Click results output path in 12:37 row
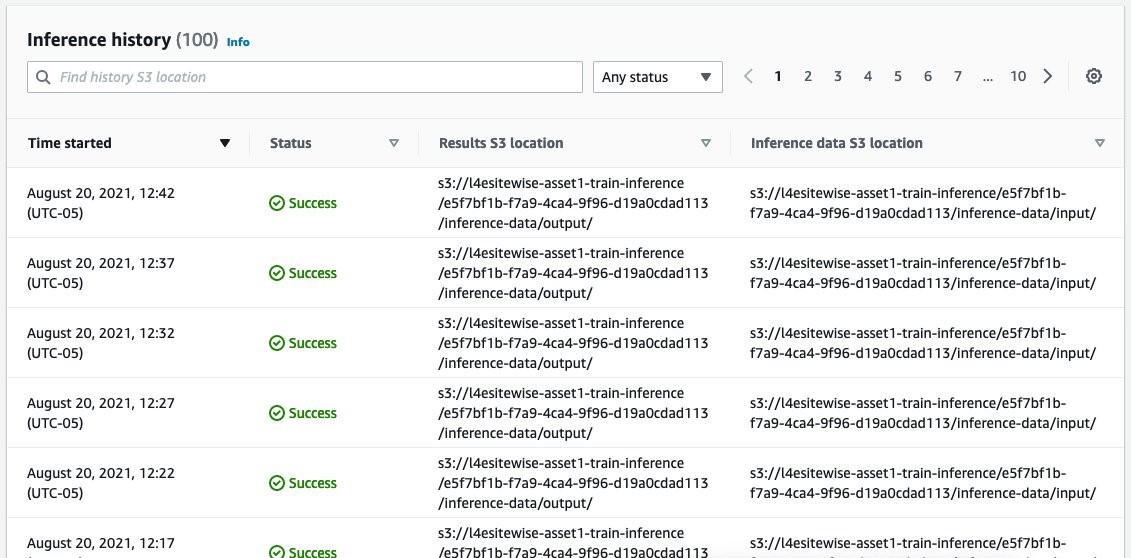Viewport: 1131px width, 558px height. (573, 273)
